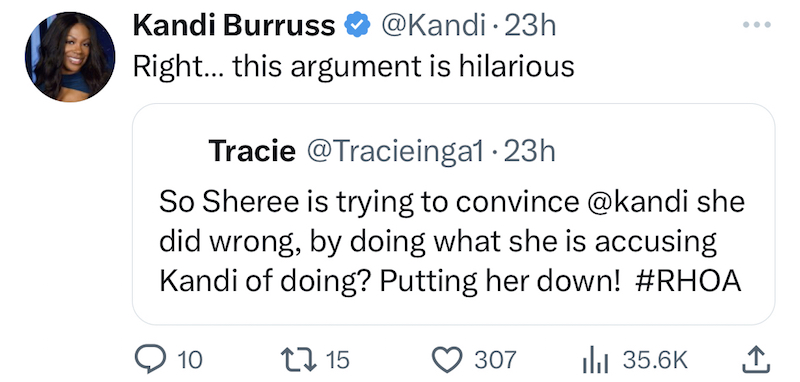The image size is (800, 382).
Task: Click the 10 replies count
Action: [190, 360]
